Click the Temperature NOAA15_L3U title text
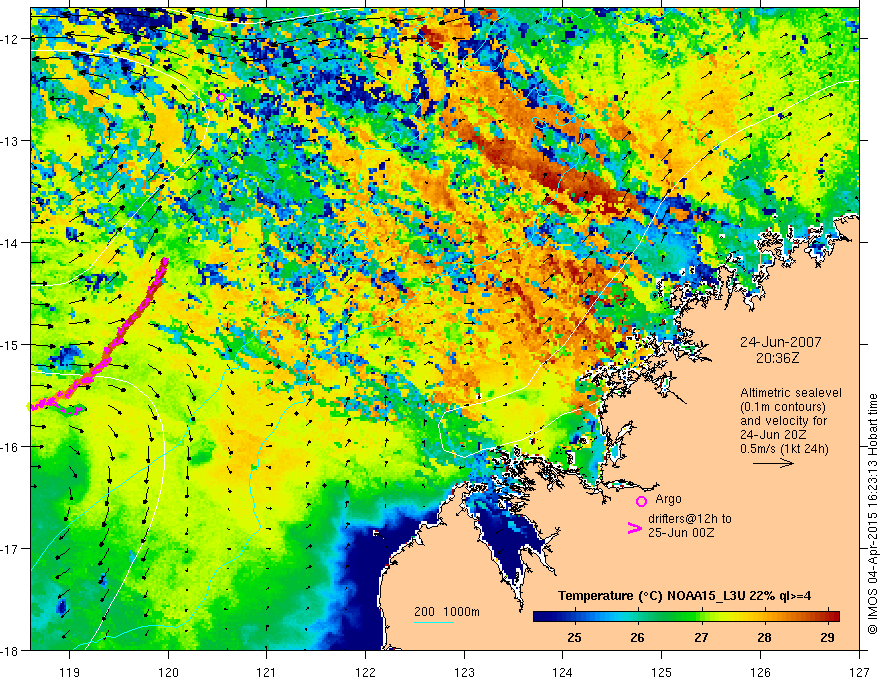880x680 pixels. tap(684, 596)
